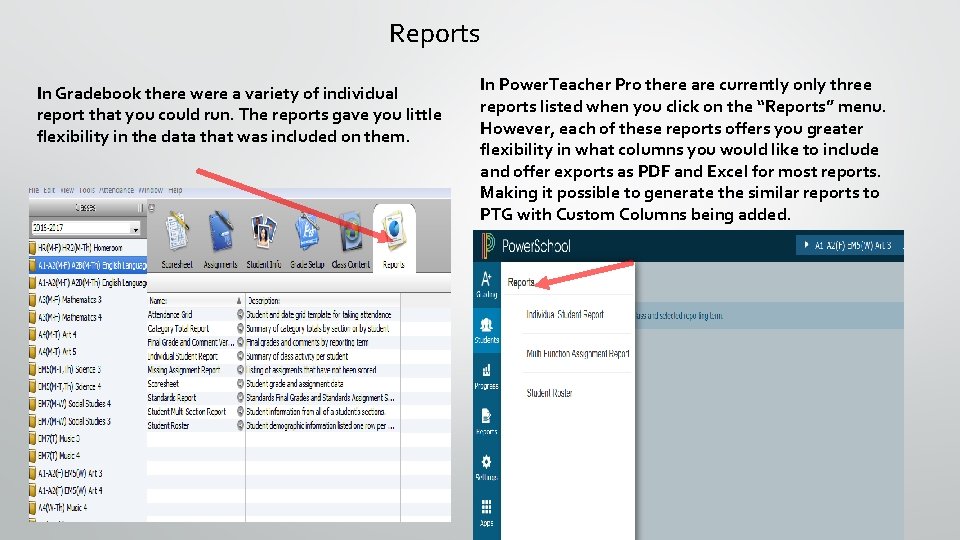Open the Apps grid in PowerSchool sidebar
This screenshot has height=540, width=960.
click(x=487, y=512)
